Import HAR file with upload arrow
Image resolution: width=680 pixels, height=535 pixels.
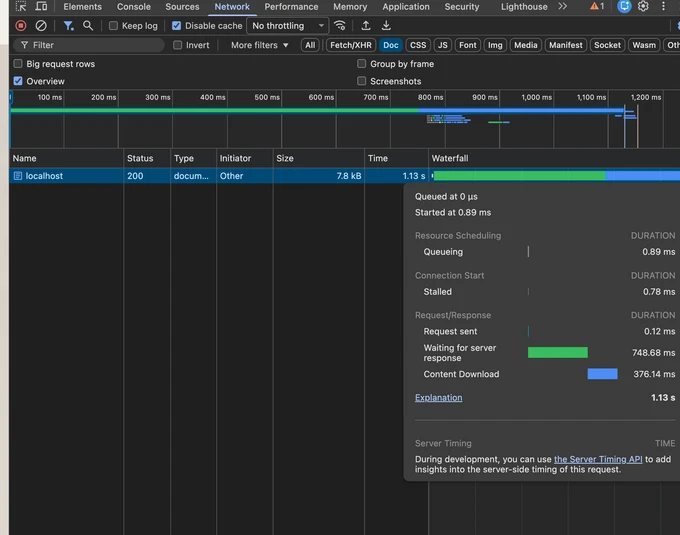[366, 26]
